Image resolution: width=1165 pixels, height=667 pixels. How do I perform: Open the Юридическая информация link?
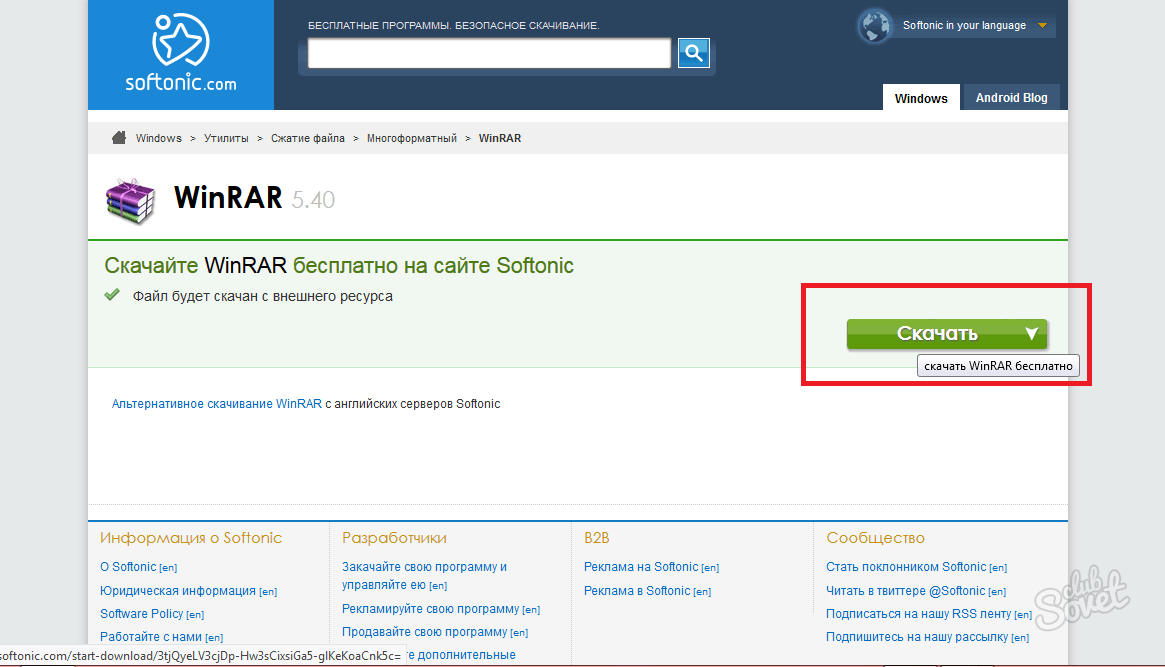[x=188, y=590]
